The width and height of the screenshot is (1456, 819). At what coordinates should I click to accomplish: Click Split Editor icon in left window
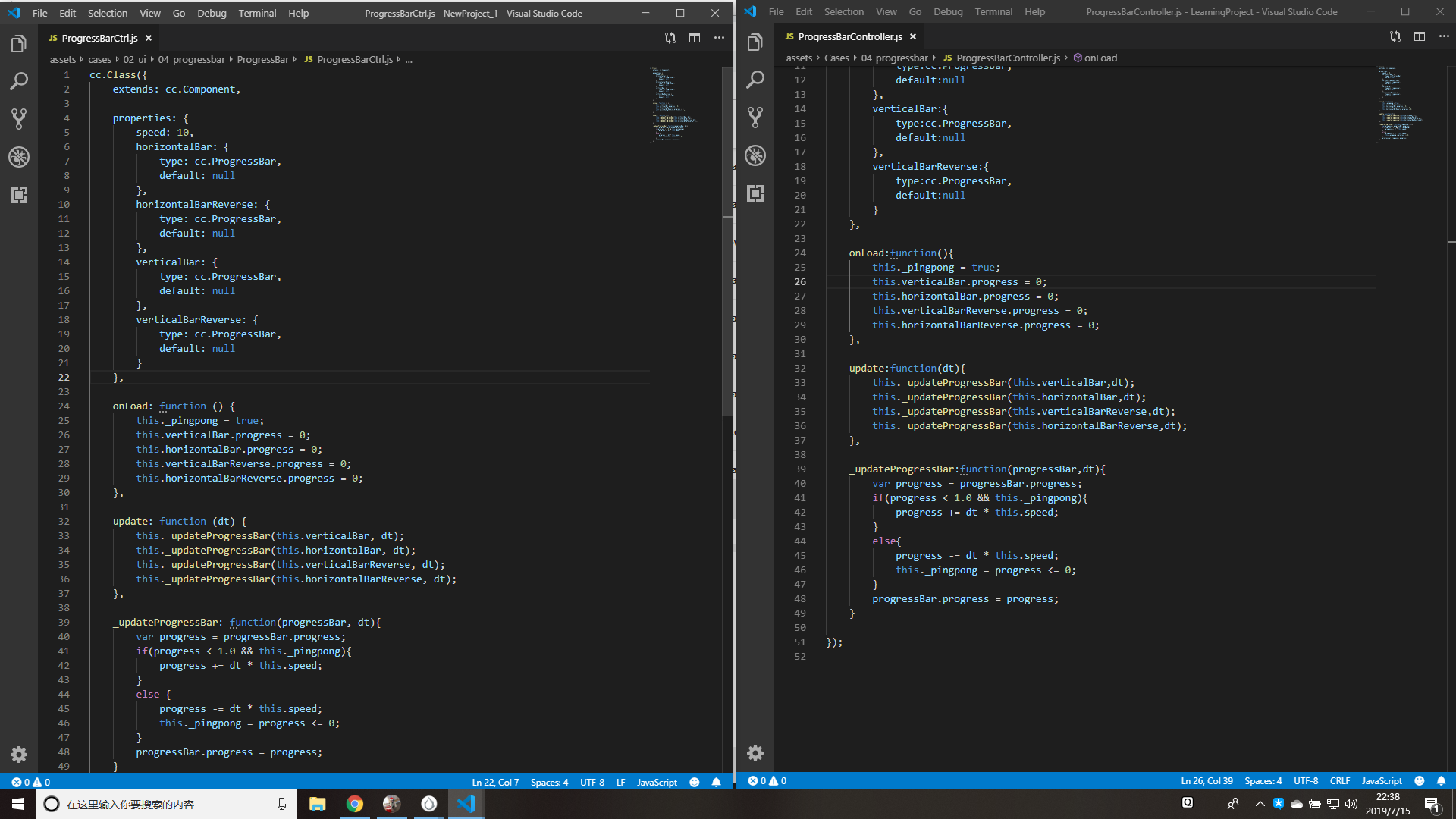694,38
